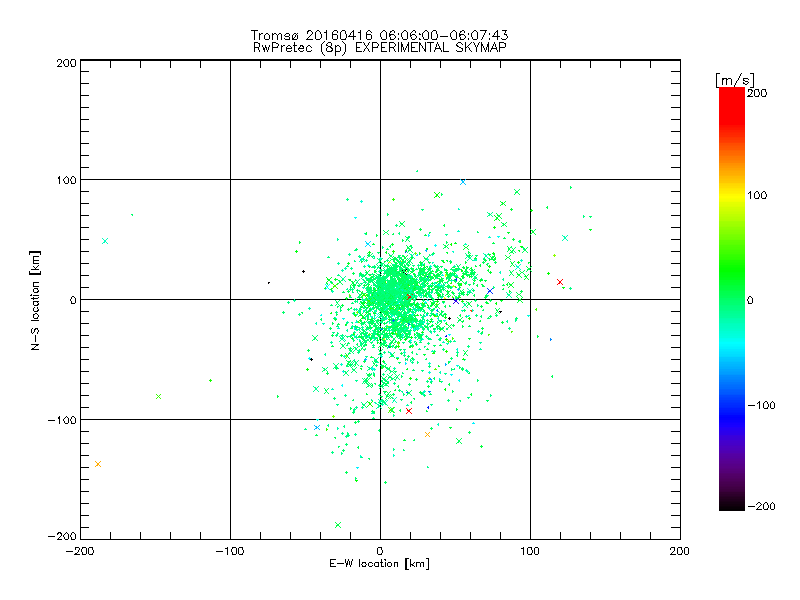Click the "[m/s]" colorbar unit label

[735, 80]
